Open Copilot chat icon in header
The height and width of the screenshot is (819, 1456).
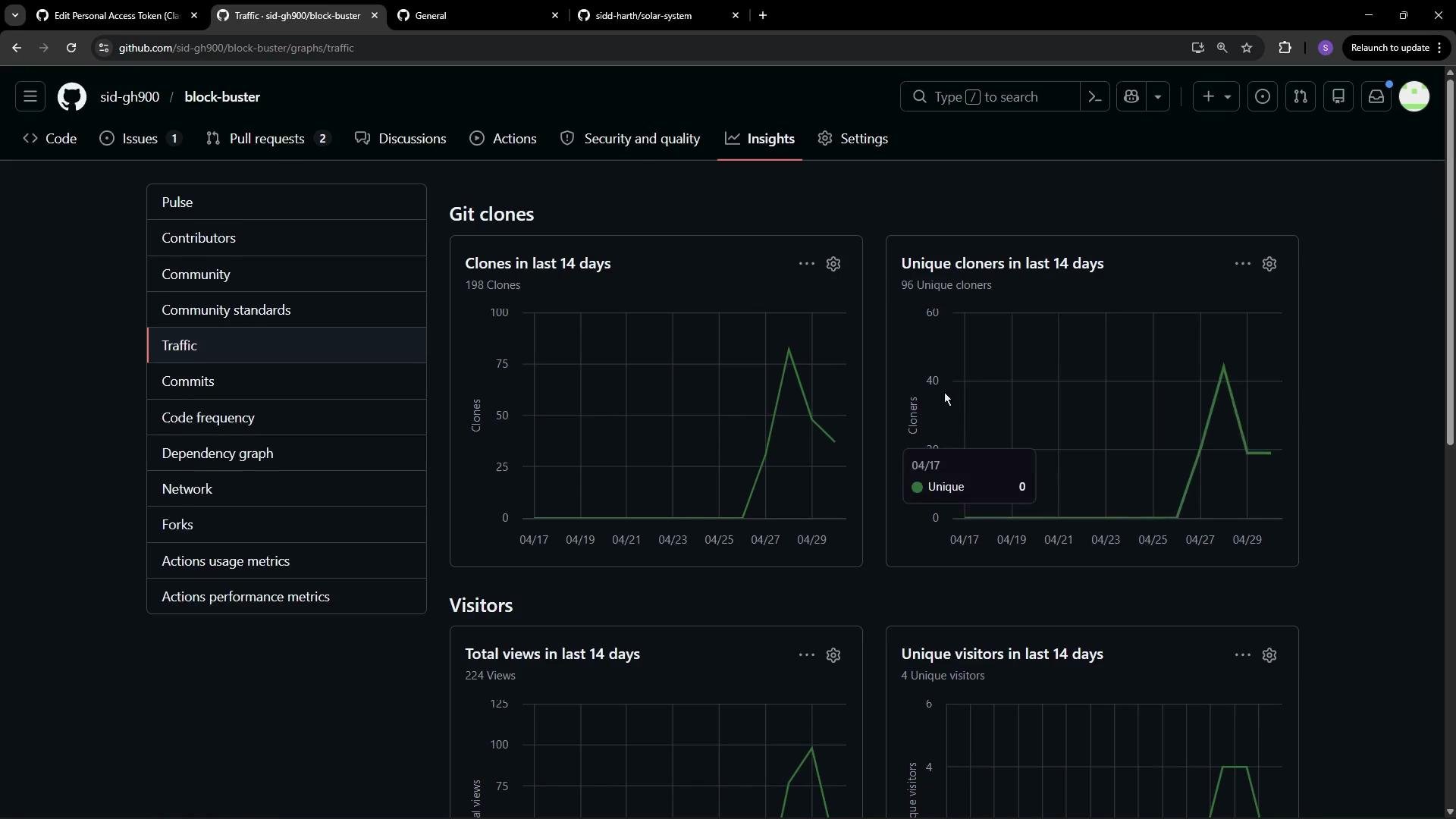(1131, 97)
